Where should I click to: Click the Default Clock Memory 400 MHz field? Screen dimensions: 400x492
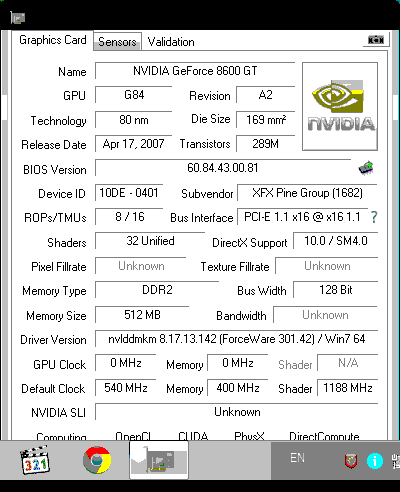pos(238,388)
